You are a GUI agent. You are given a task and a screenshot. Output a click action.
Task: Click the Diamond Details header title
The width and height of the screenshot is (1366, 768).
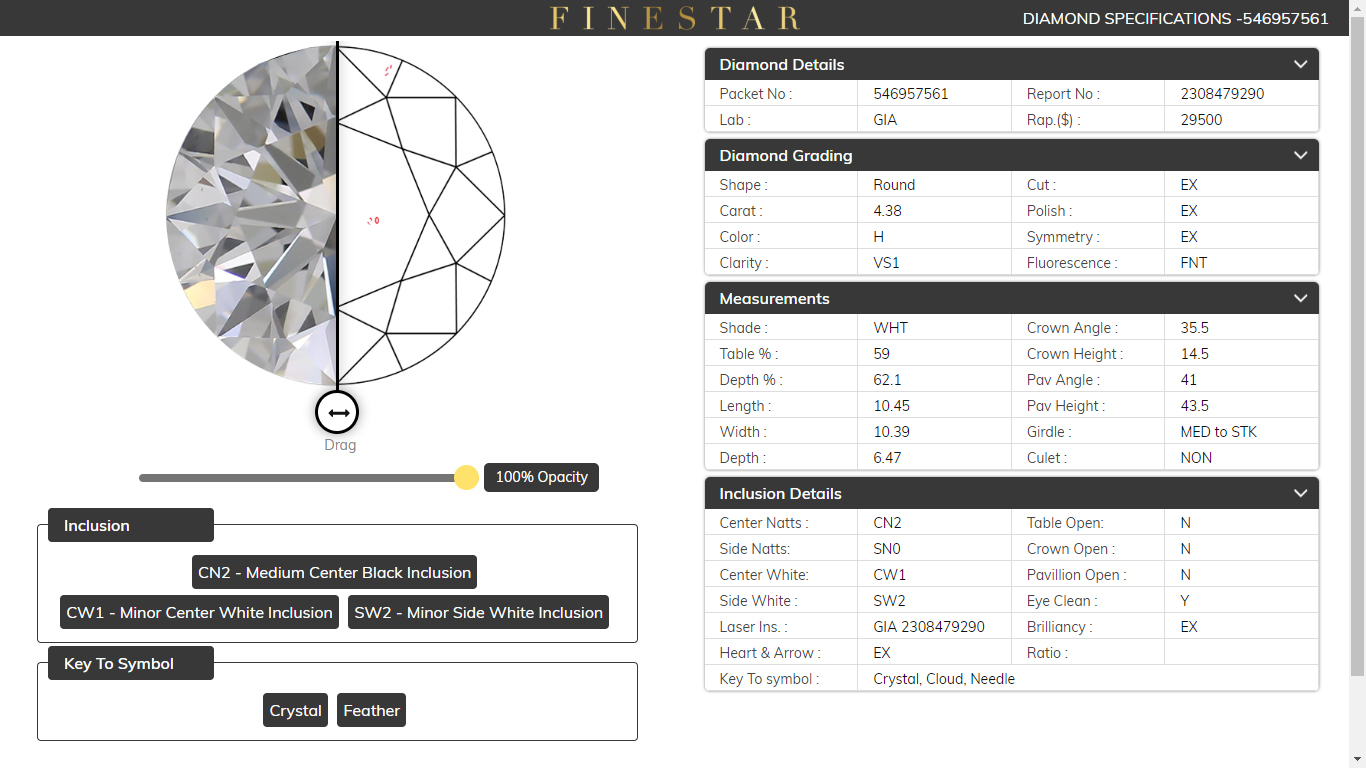tap(782, 64)
